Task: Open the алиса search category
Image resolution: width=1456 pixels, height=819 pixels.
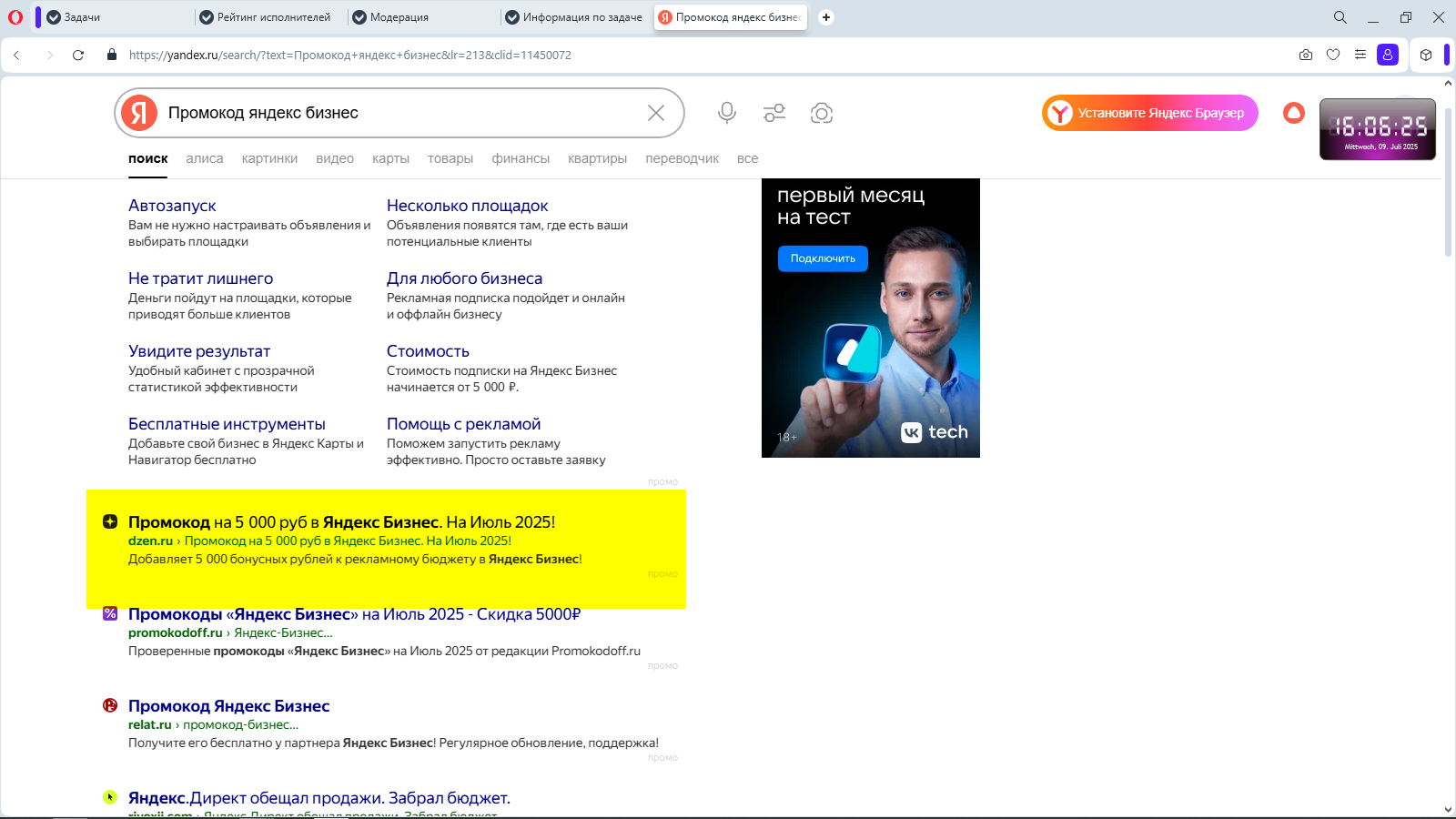Action: 205,158
